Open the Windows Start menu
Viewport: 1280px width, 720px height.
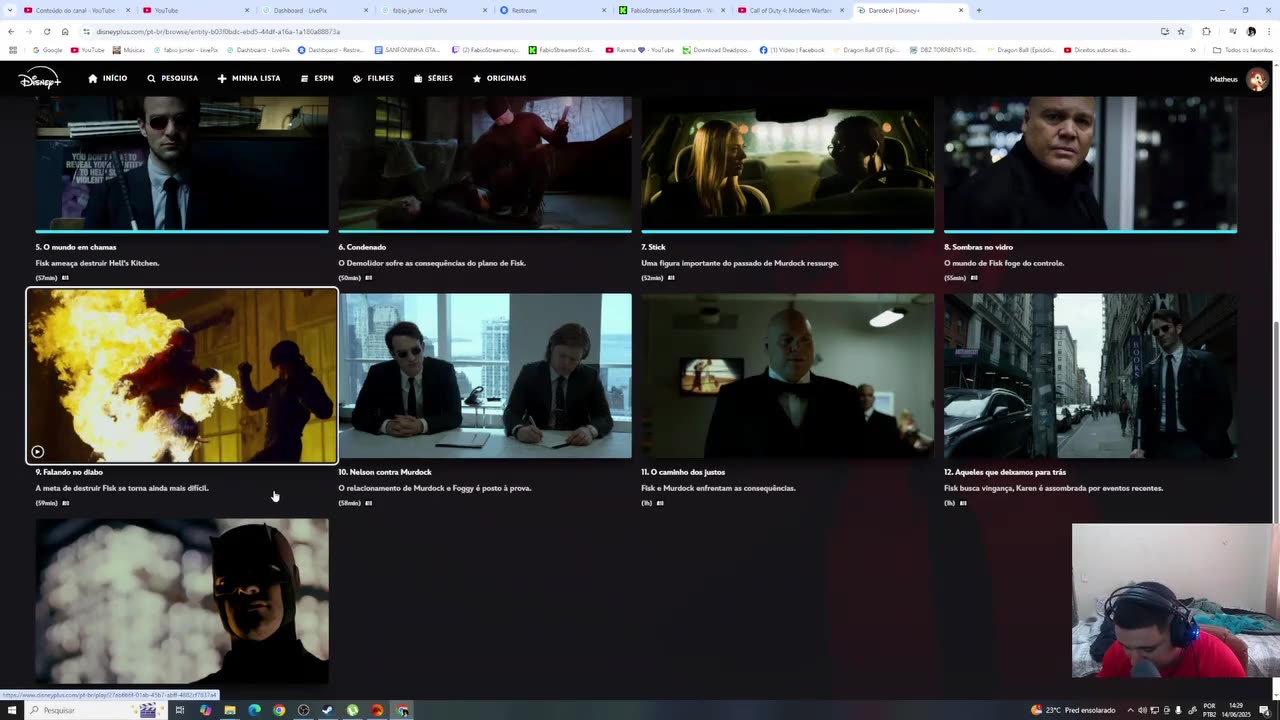[12, 710]
